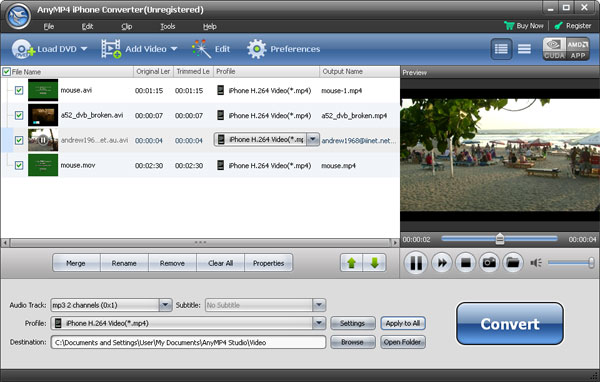Click the AnyMP4 application logo
This screenshot has height=382, width=600.
(x=18, y=16)
